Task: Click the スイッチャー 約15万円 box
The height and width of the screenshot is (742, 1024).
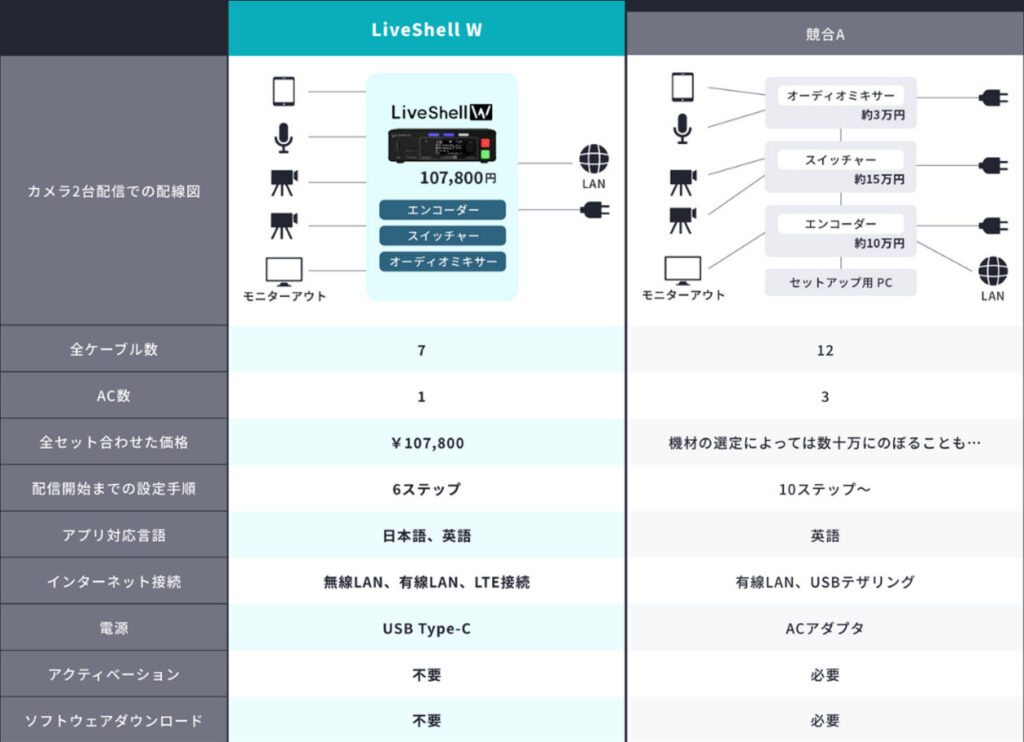Action: 840,167
